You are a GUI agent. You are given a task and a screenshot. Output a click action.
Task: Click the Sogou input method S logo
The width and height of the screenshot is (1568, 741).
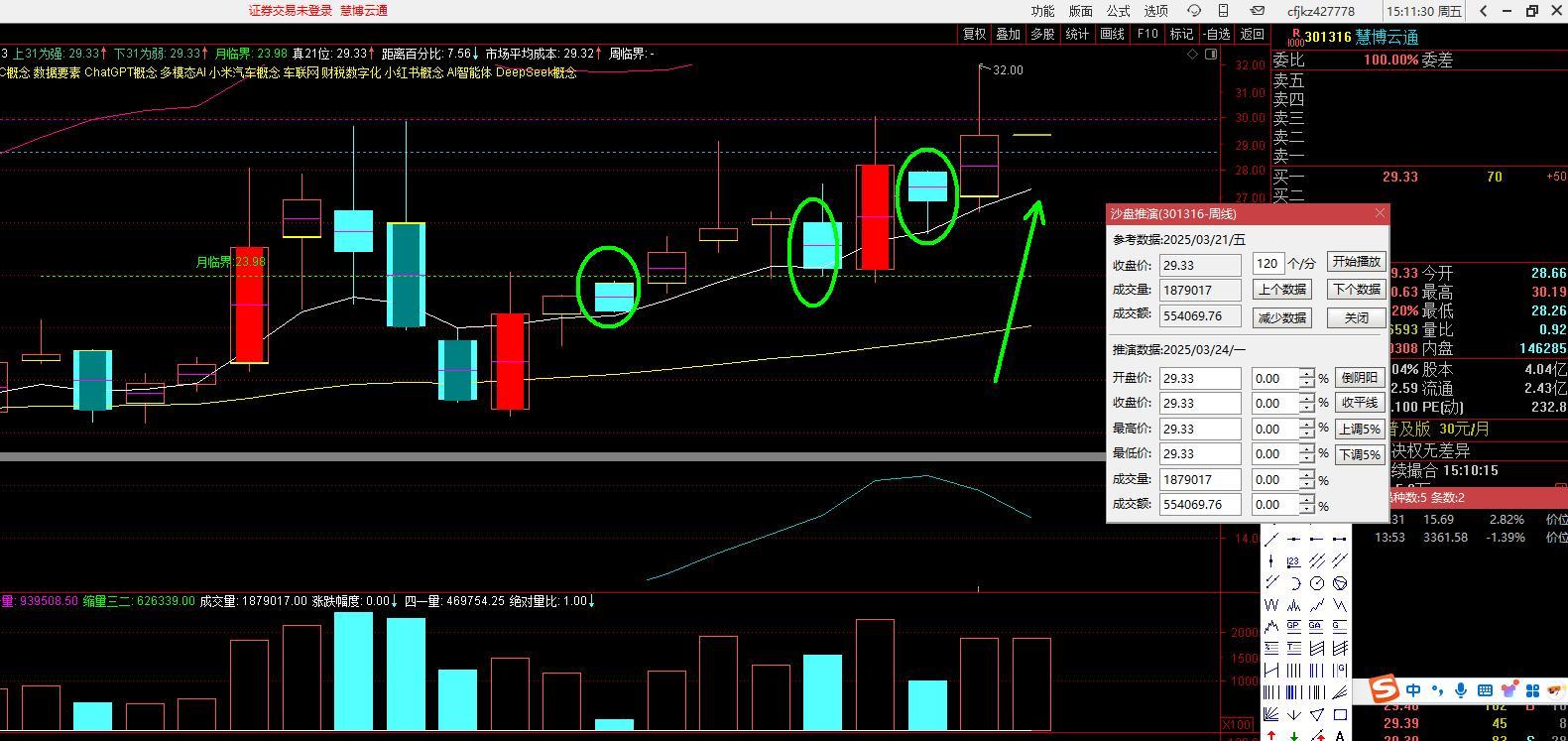1385,689
